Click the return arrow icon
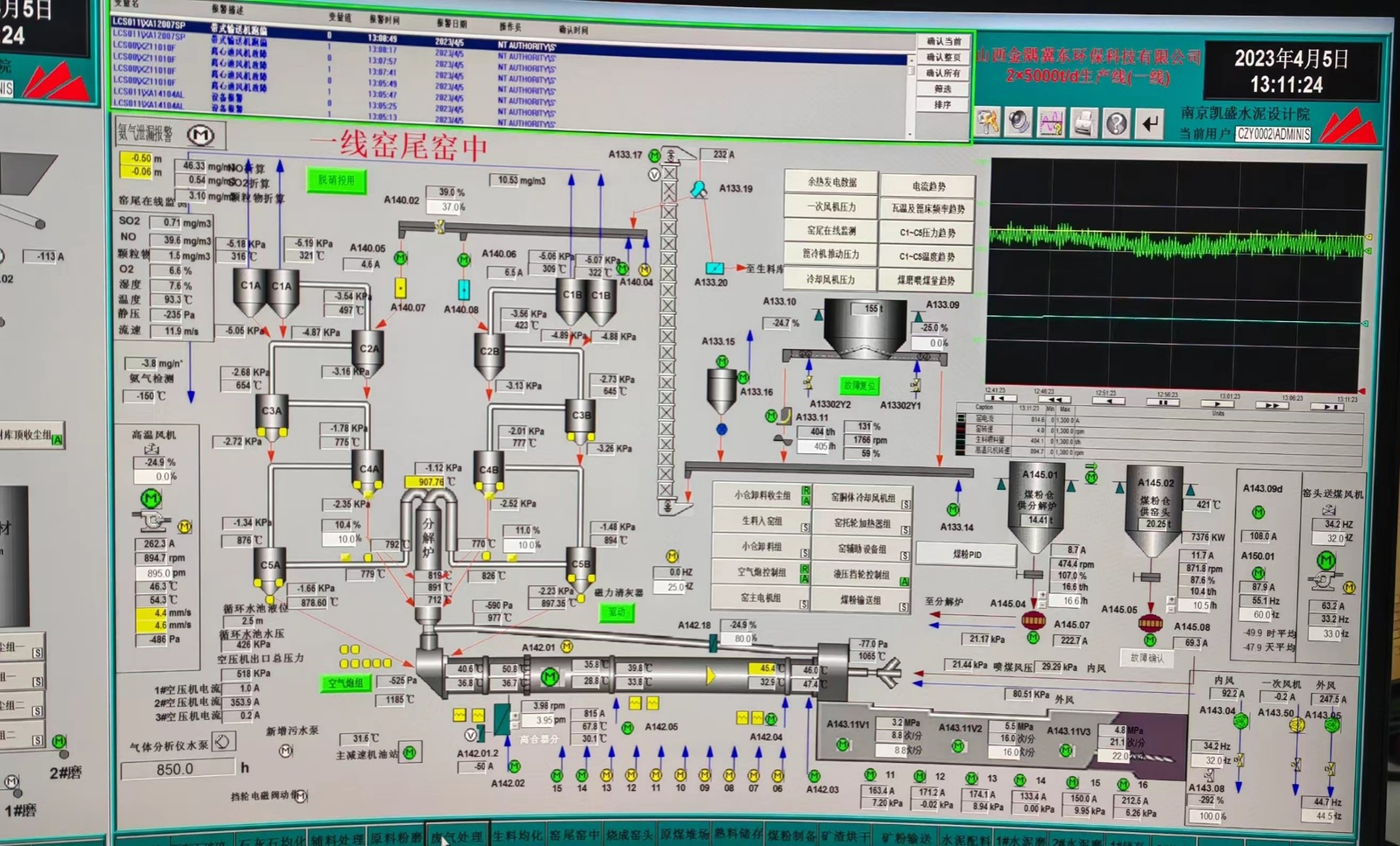The width and height of the screenshot is (1400, 846). pyautogui.click(x=1150, y=125)
